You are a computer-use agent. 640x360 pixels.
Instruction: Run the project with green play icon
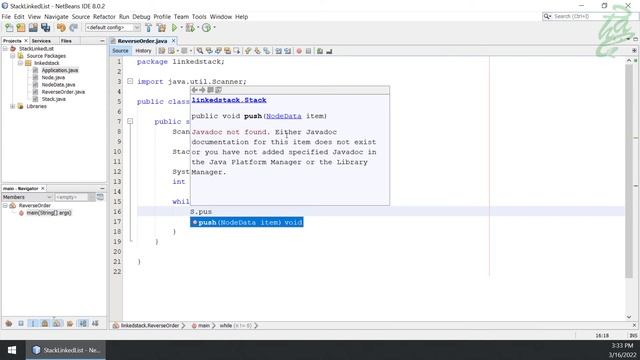click(175, 28)
